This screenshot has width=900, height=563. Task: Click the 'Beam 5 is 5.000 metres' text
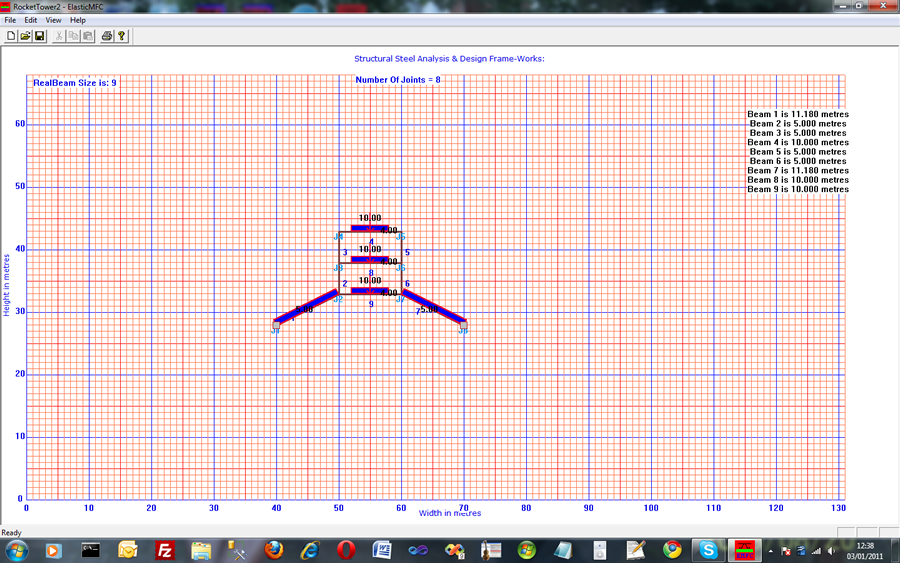click(798, 152)
